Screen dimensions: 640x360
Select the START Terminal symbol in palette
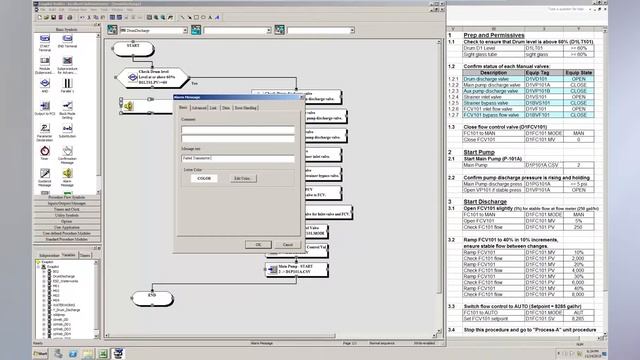45,38
